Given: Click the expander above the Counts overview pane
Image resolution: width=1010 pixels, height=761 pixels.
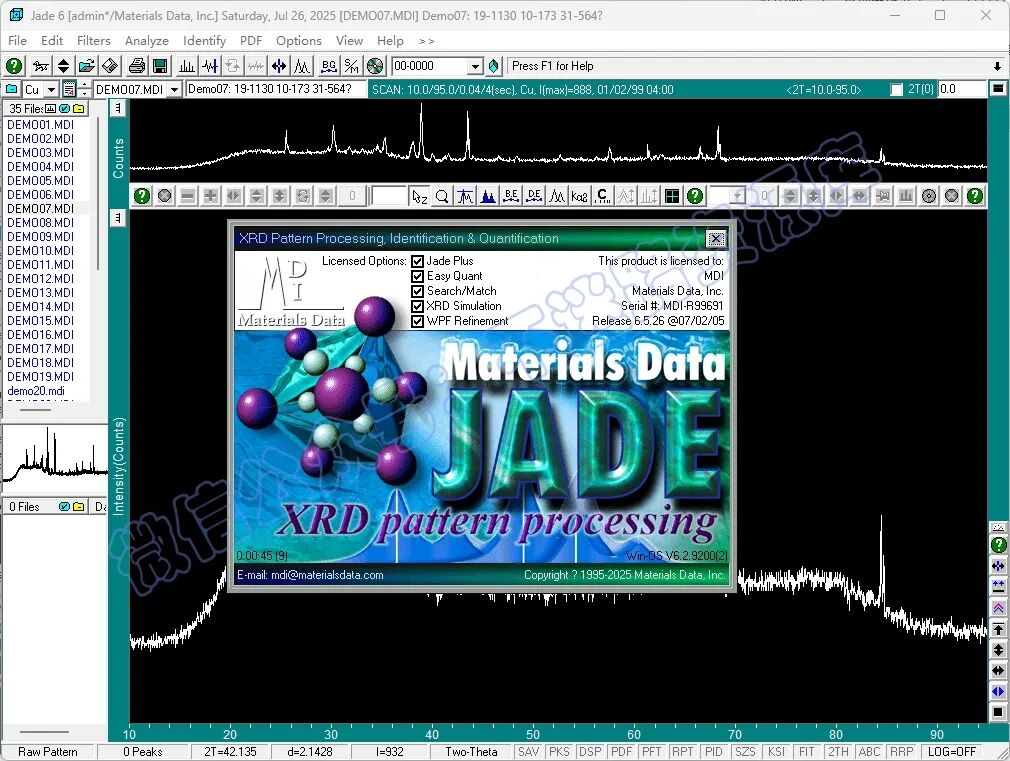Looking at the screenshot, I should tap(118, 108).
